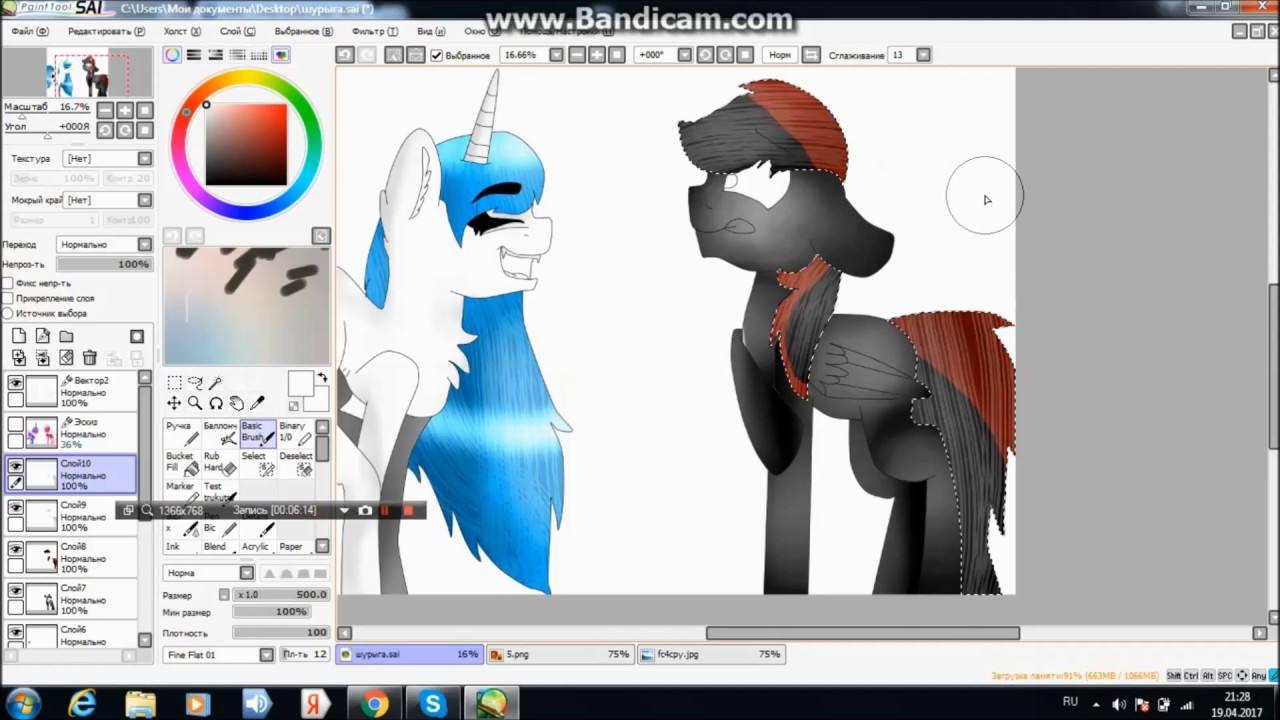
Task: Toggle the scratchpad panel icon
Action: coord(281,55)
